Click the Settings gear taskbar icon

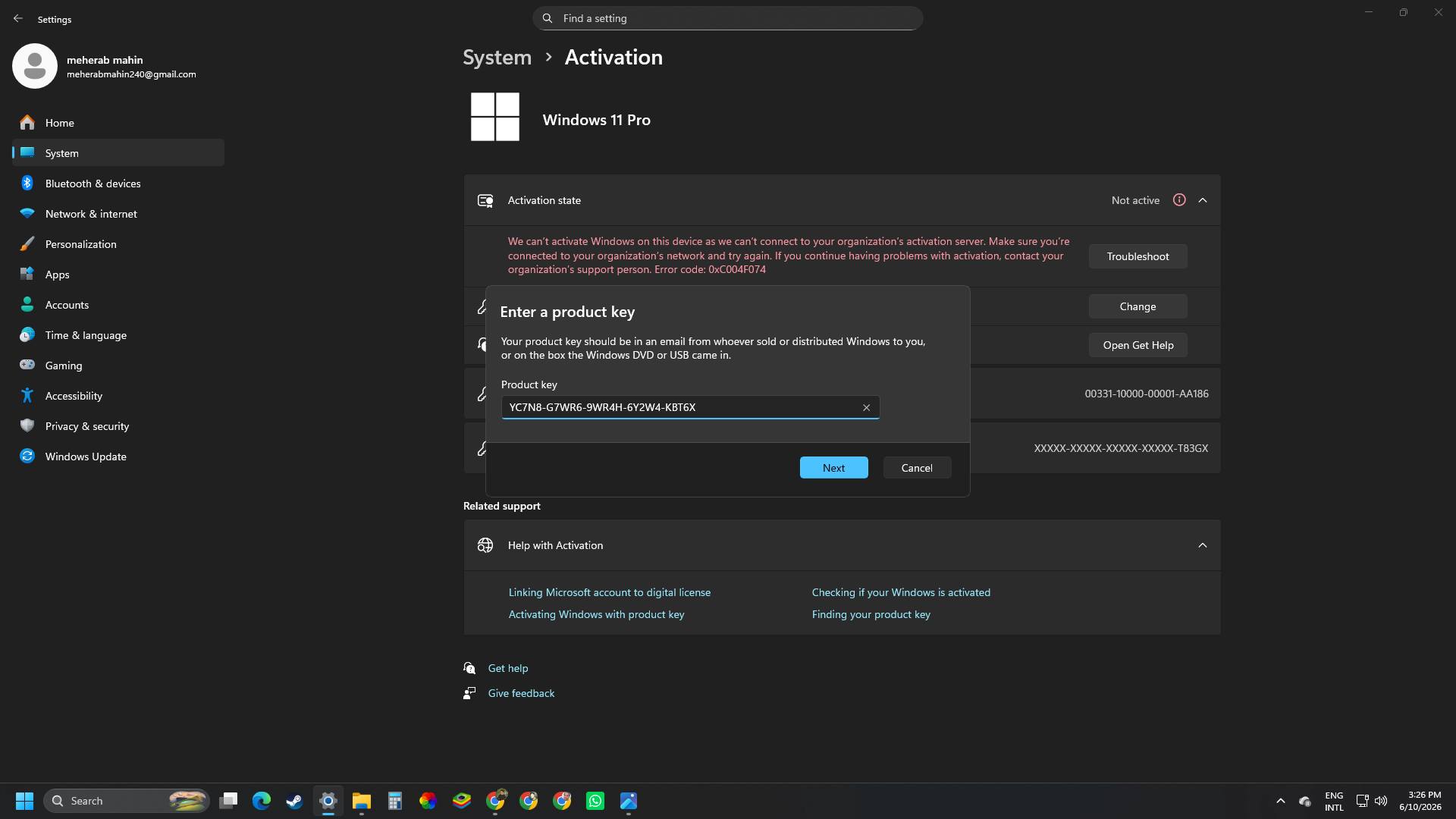(328, 801)
